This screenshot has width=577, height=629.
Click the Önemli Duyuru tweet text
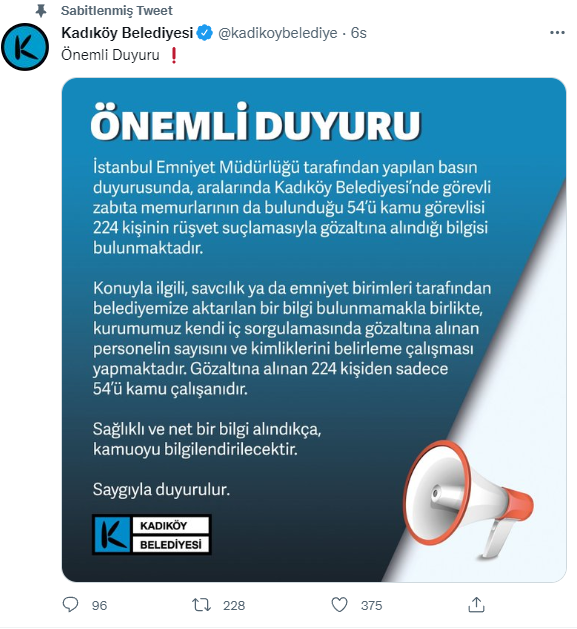(x=110, y=55)
